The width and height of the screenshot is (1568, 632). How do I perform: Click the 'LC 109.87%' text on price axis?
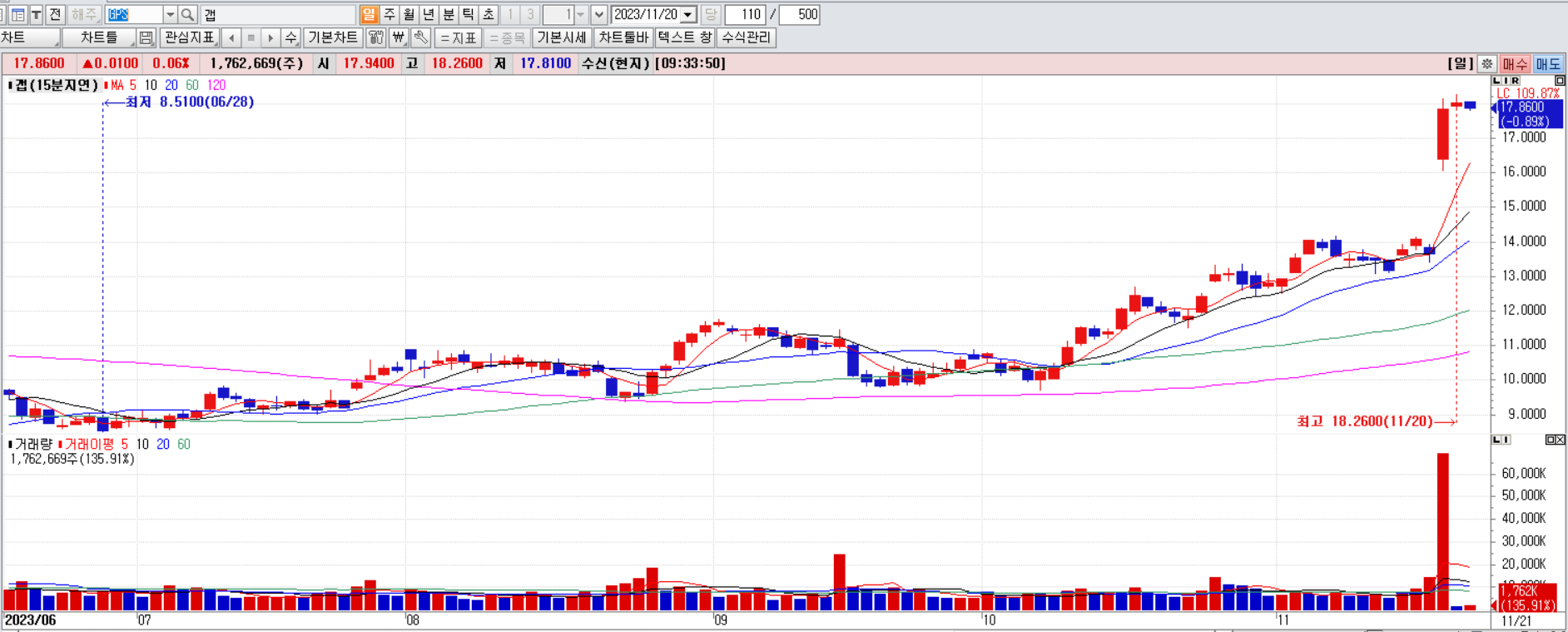point(1528,93)
